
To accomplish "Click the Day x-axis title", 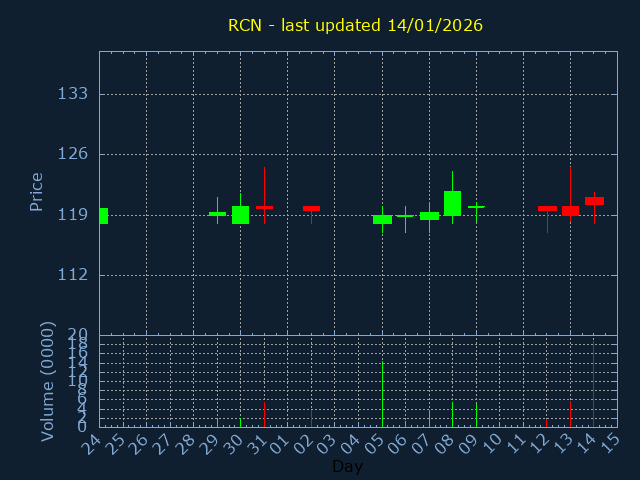I will pyautogui.click(x=347, y=466).
